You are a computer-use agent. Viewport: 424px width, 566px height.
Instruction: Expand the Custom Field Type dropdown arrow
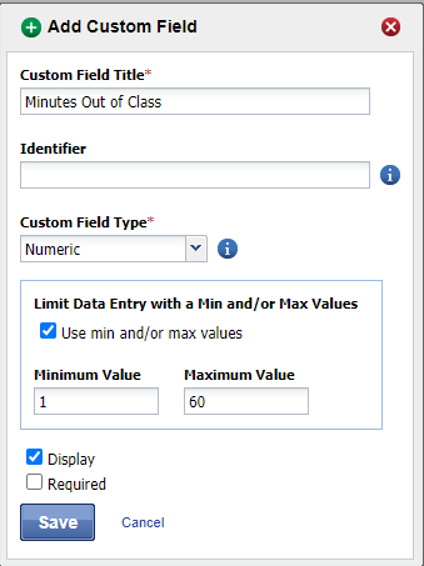pos(196,249)
